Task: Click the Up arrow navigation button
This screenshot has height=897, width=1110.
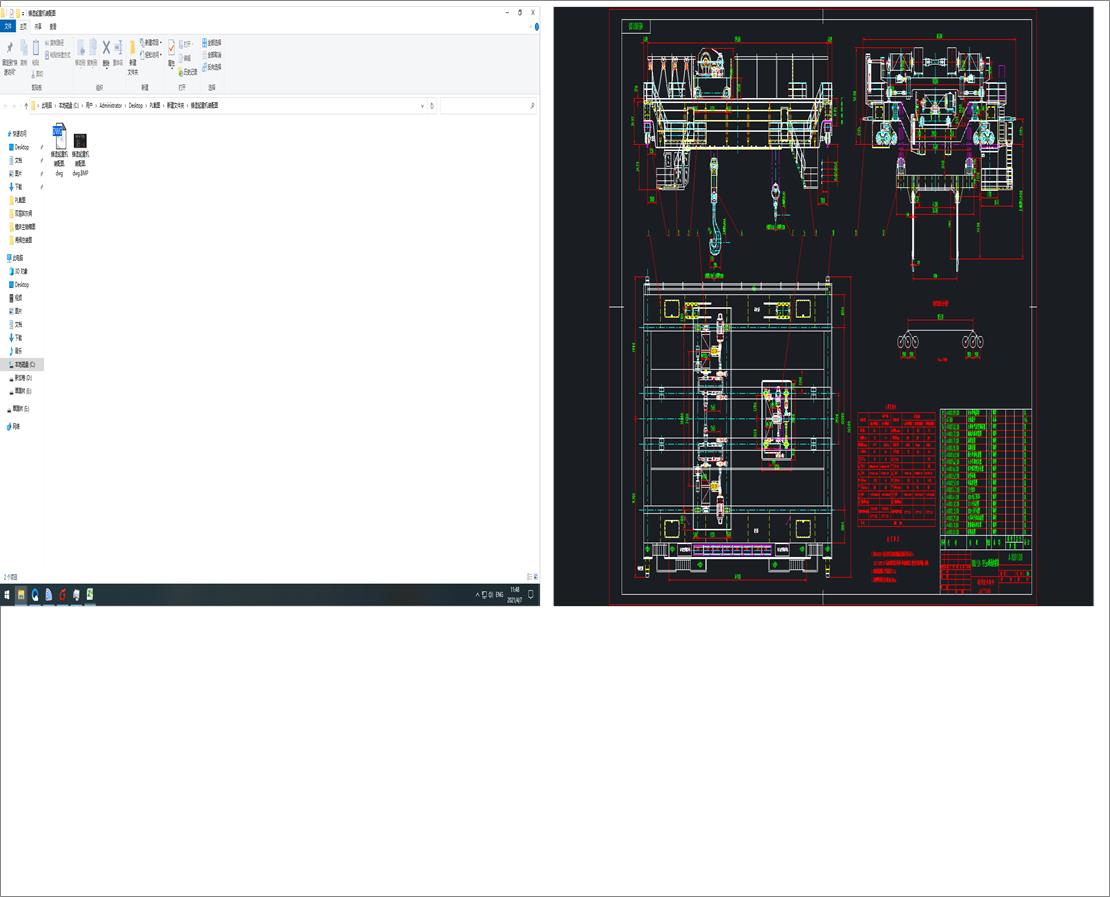Action: (26, 105)
